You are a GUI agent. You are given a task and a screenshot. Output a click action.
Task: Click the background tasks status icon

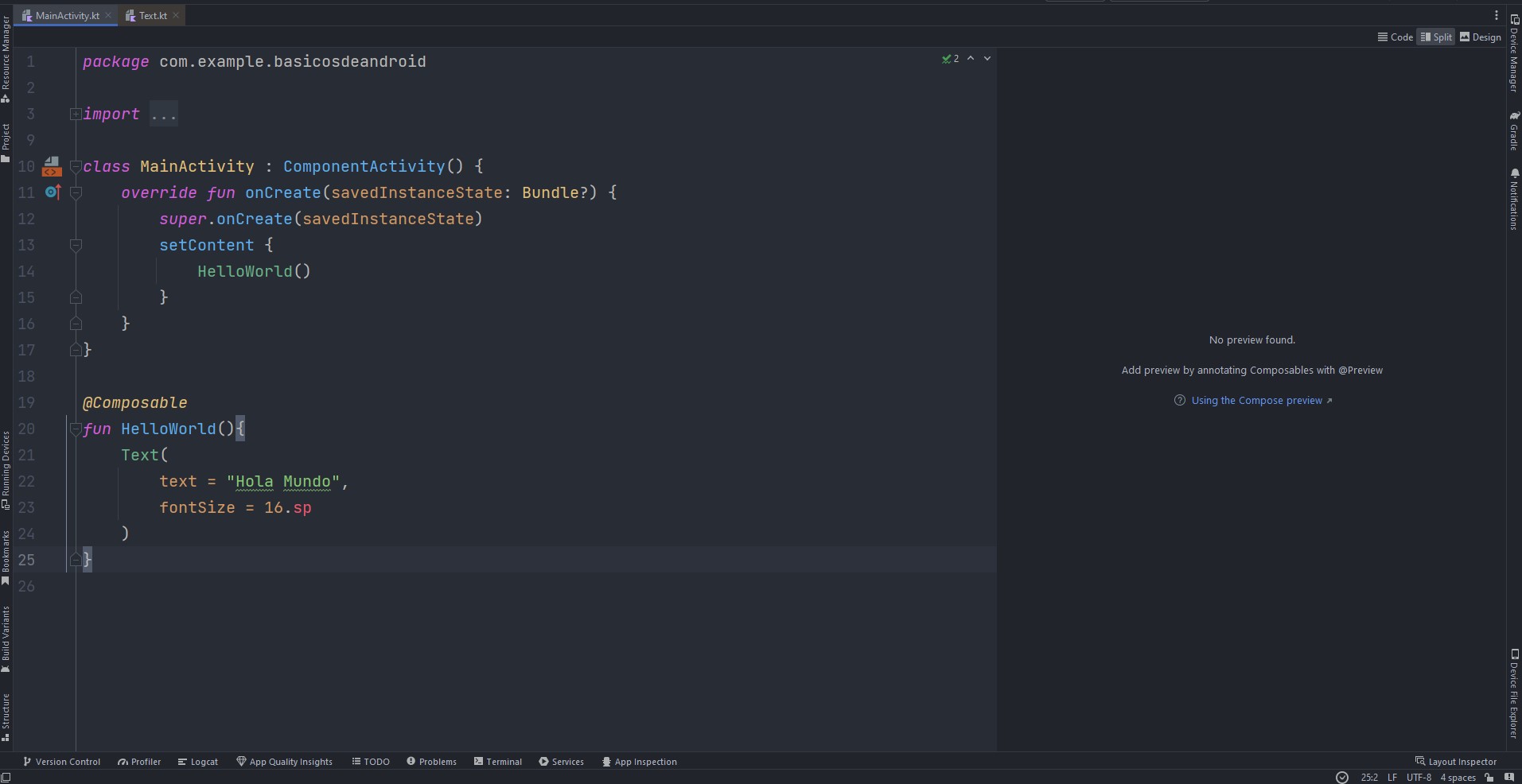coord(1341,777)
